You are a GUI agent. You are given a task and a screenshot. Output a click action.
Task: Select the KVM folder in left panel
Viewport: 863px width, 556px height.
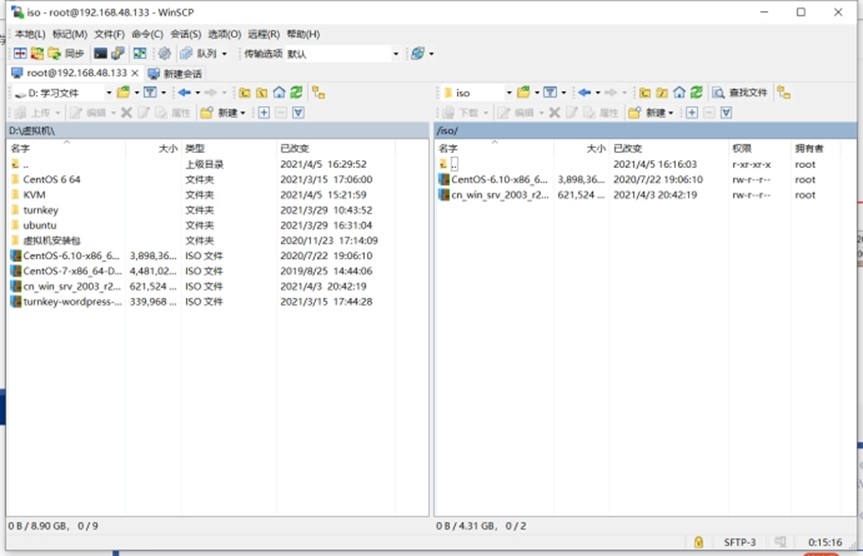click(34, 195)
